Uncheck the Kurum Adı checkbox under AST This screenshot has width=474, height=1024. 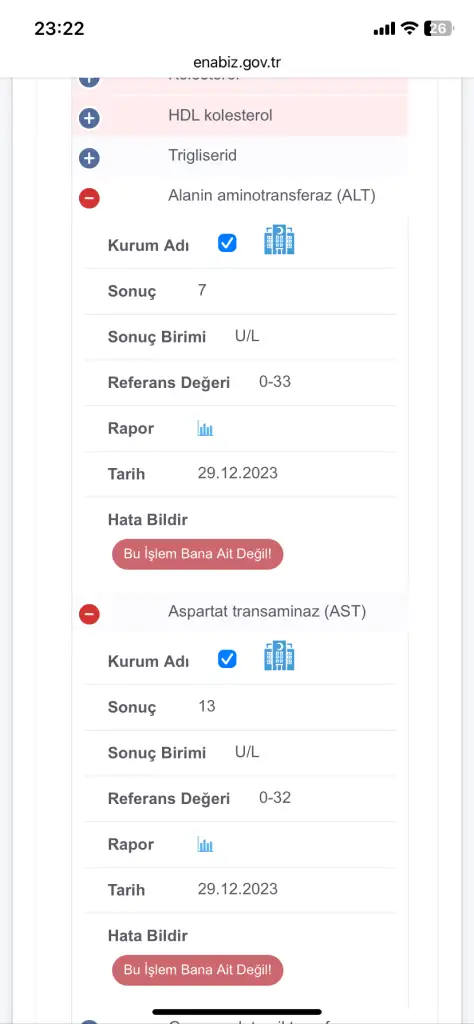click(x=227, y=660)
